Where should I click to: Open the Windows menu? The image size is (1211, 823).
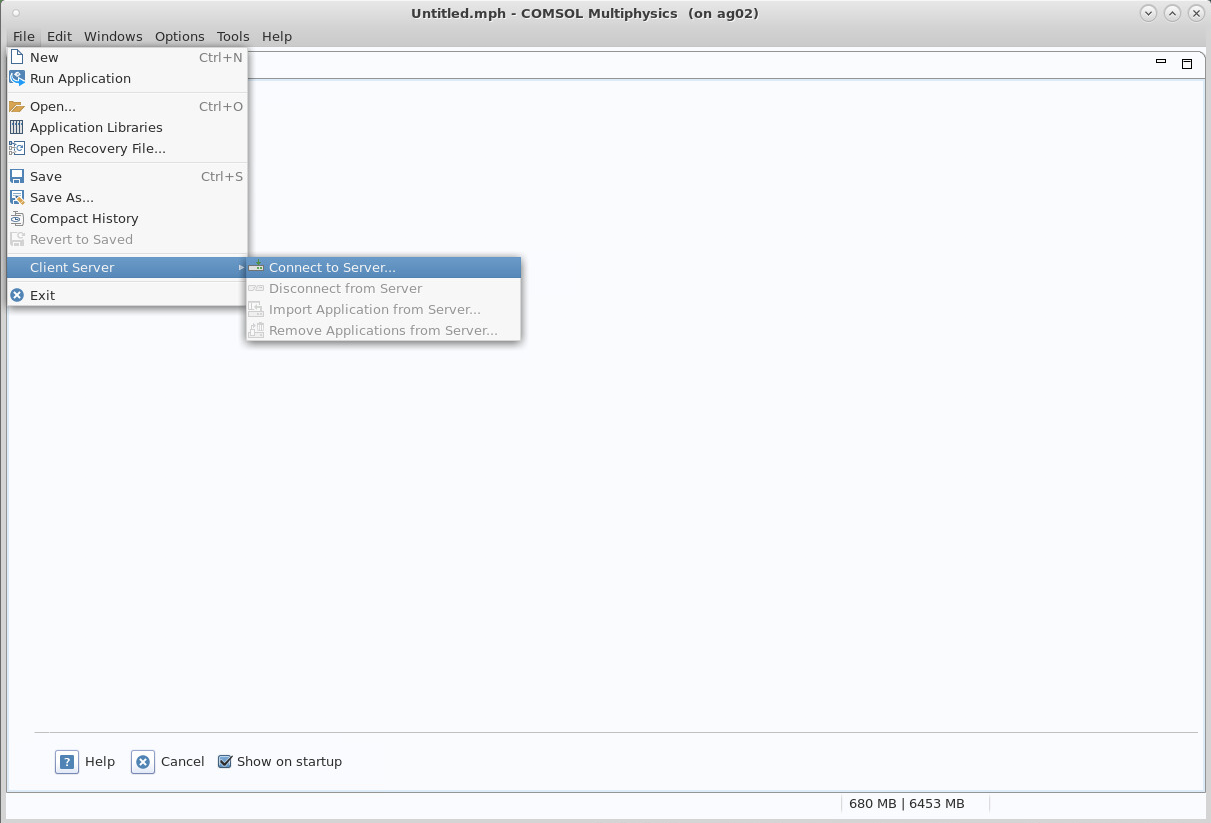[x=113, y=36]
